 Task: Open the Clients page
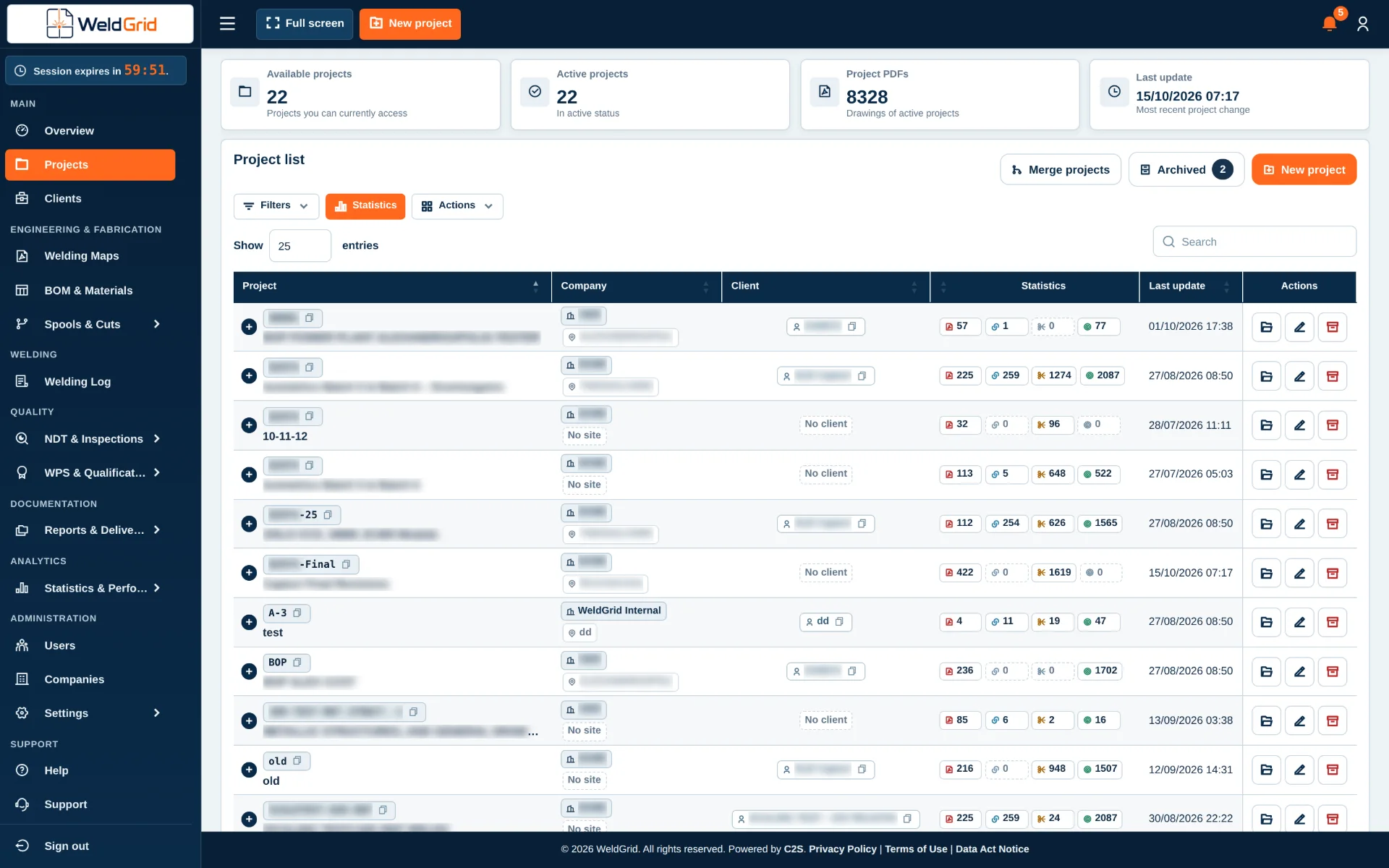pyautogui.click(x=90, y=199)
